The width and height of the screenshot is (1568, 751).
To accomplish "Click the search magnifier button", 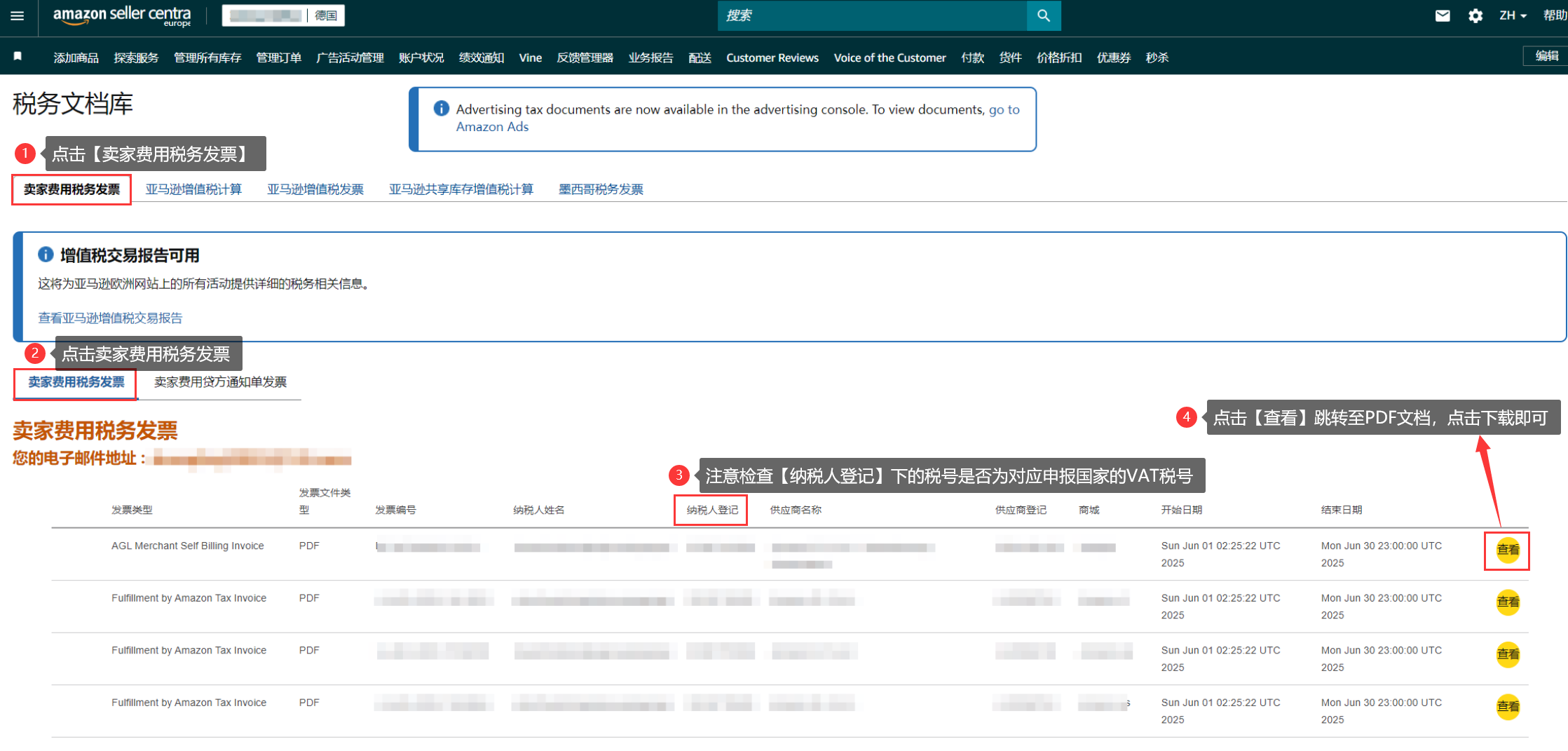I will click(x=1043, y=15).
